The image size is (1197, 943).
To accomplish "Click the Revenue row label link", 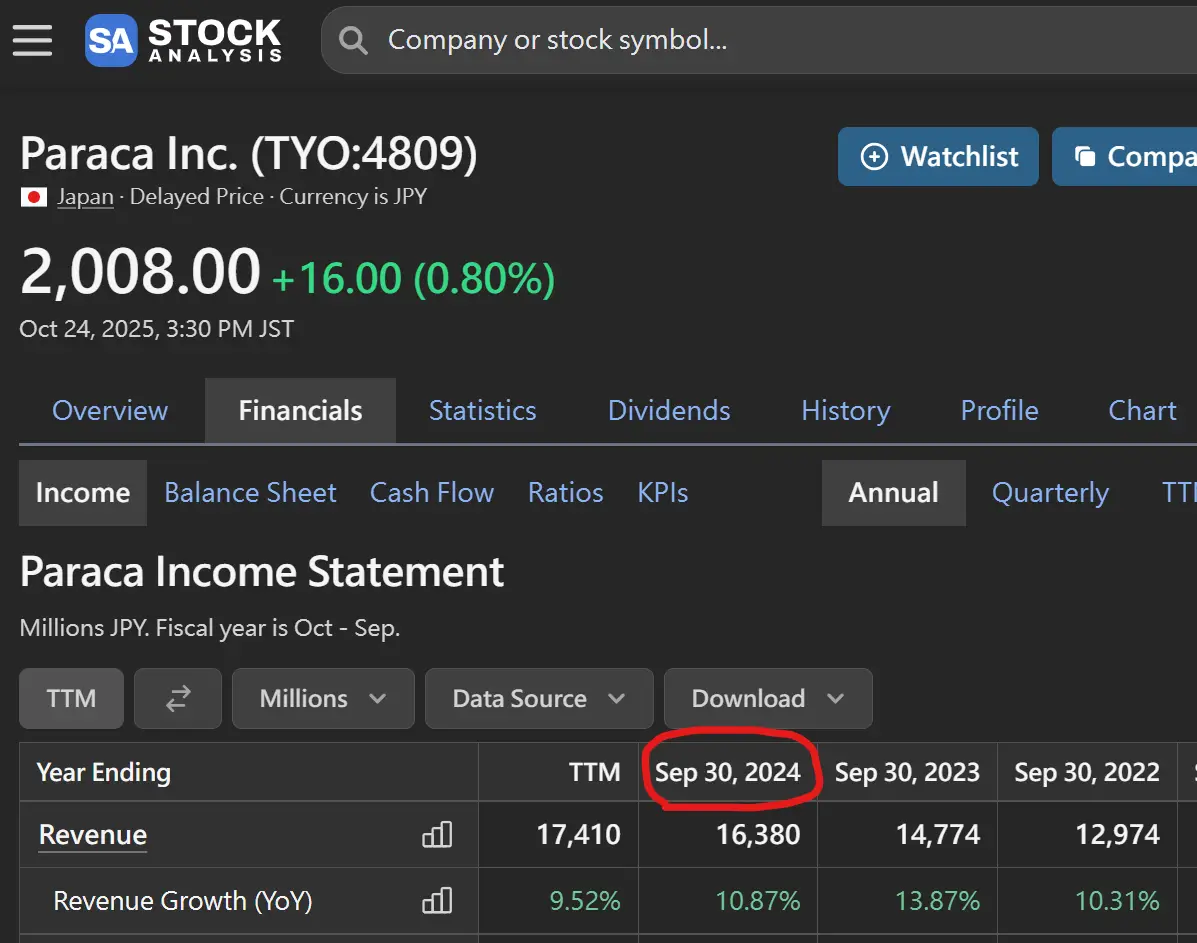I will (x=93, y=835).
